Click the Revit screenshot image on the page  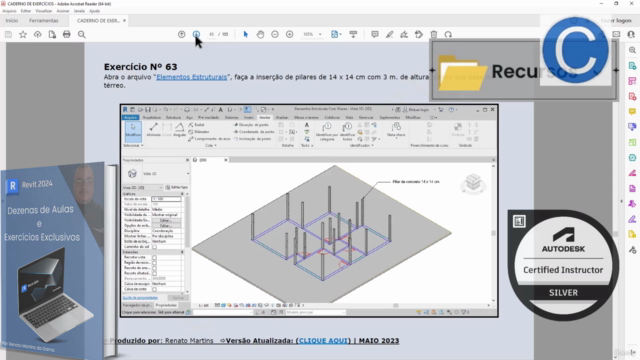click(309, 210)
